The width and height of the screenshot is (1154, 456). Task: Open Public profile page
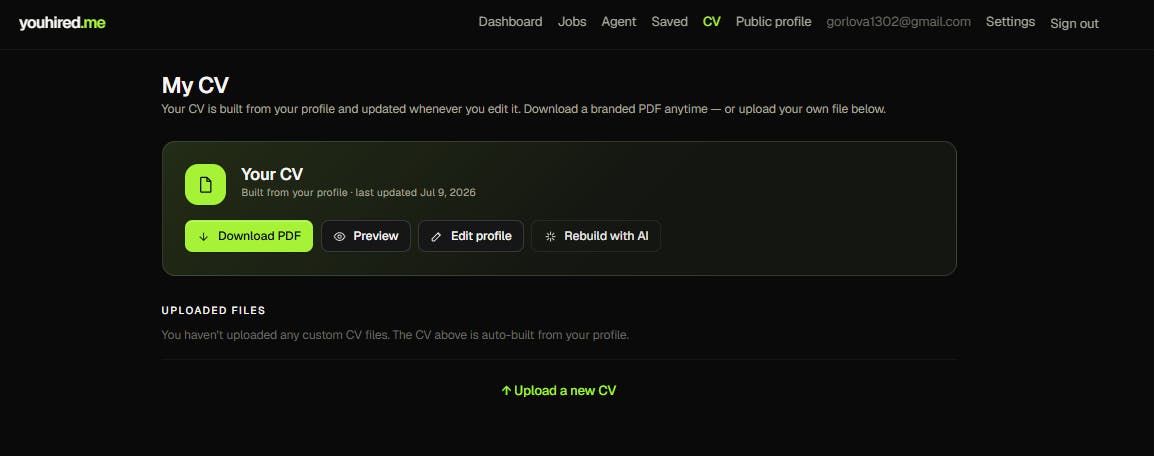[x=774, y=22]
